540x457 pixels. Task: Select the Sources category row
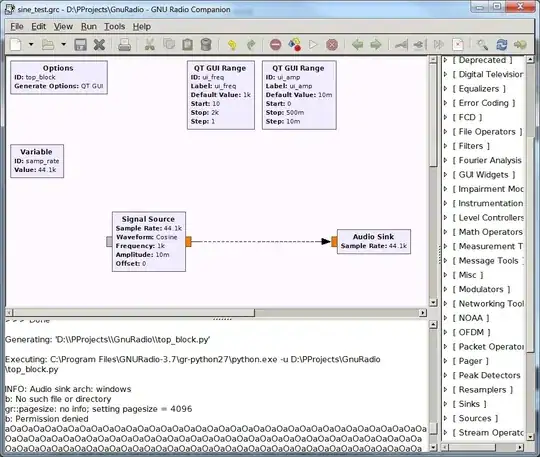483,418
